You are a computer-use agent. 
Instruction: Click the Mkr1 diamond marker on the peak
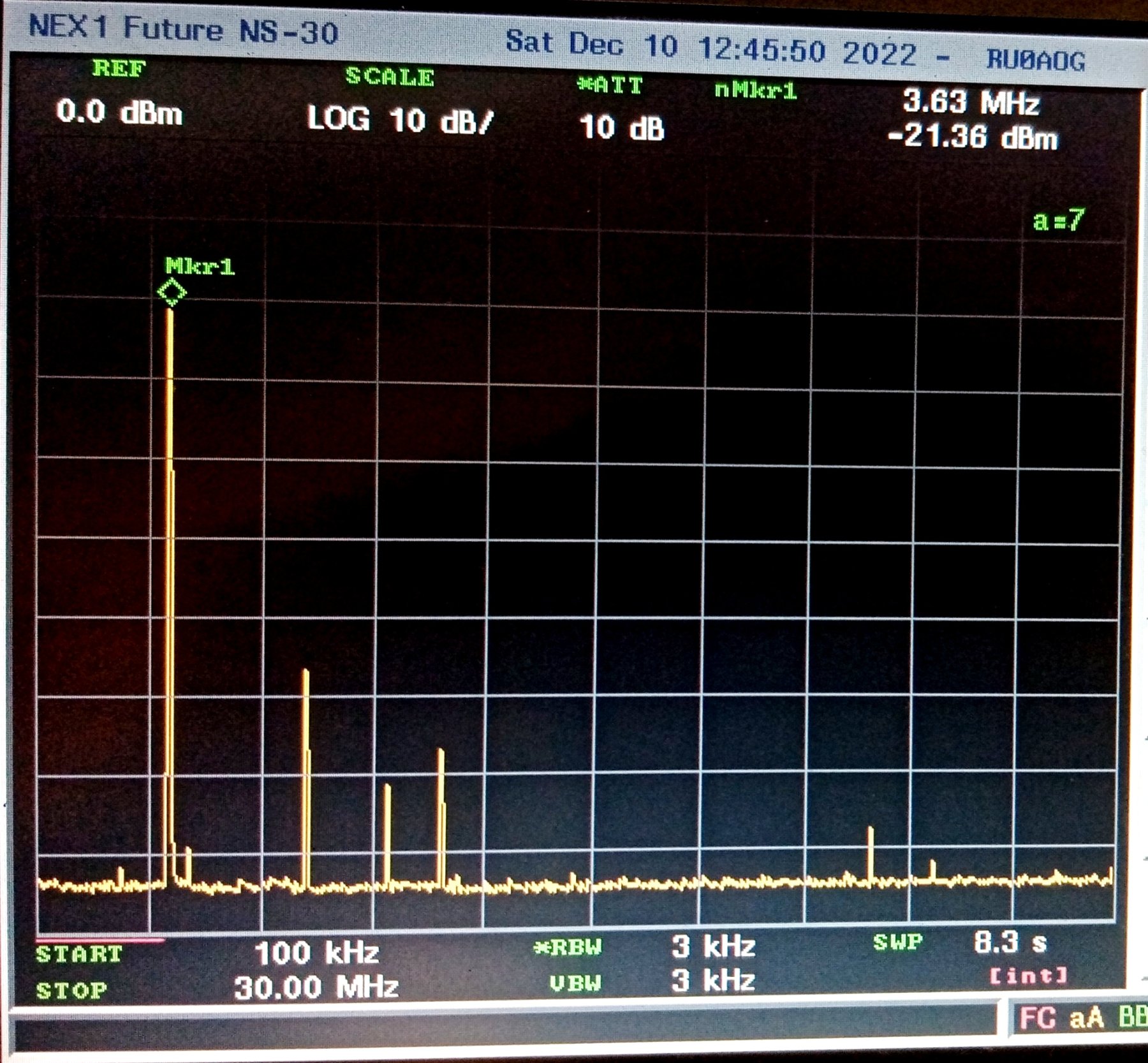coord(172,293)
